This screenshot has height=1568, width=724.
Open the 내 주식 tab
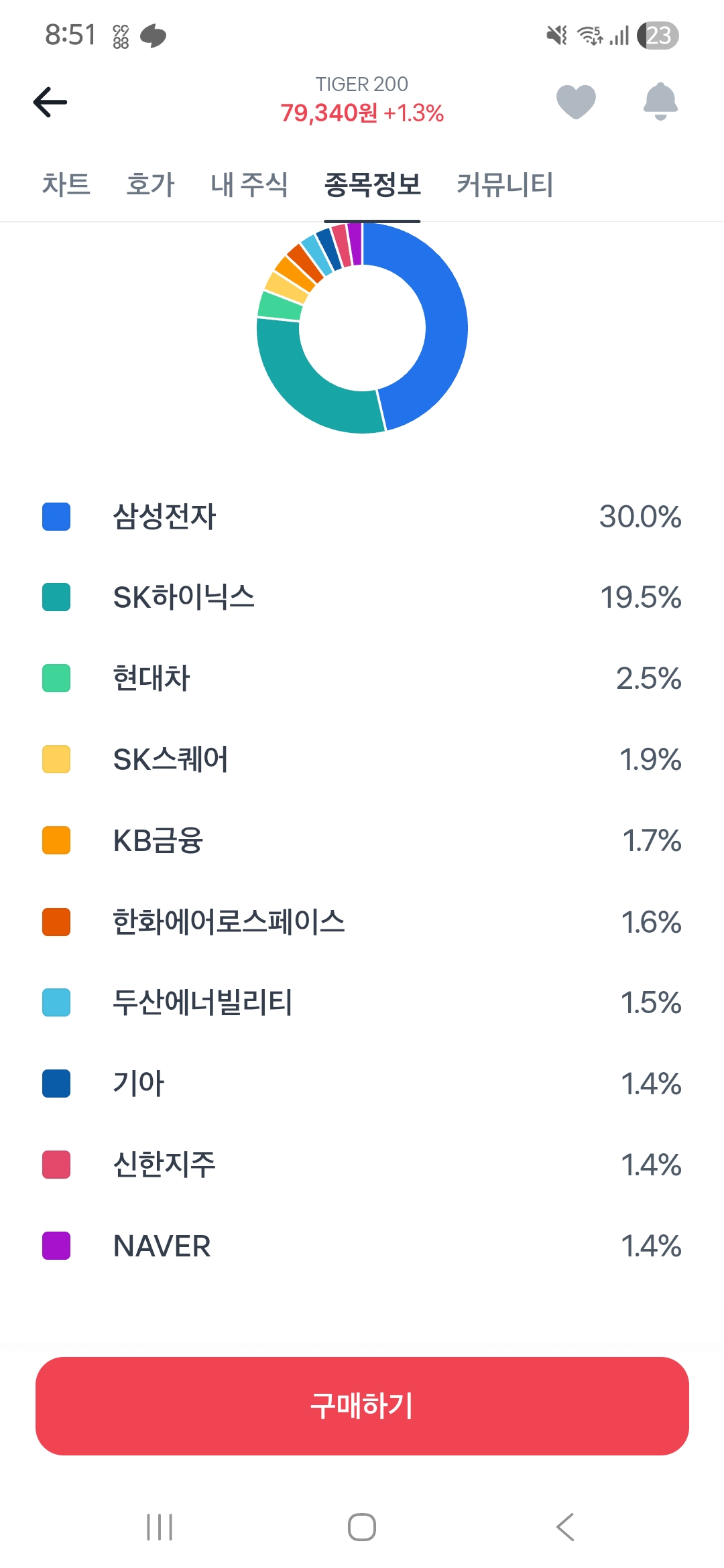pos(249,184)
